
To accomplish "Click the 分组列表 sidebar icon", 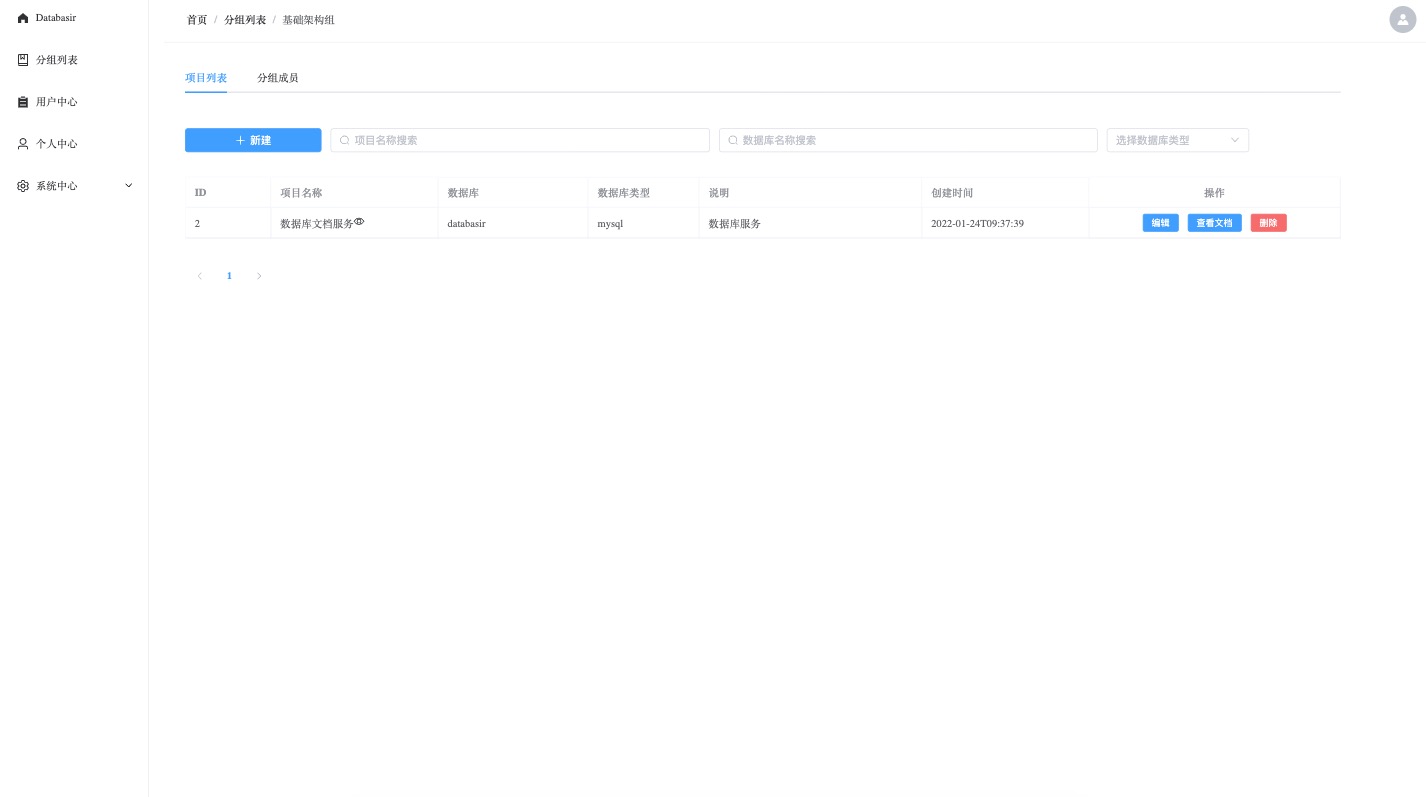I will [x=23, y=60].
